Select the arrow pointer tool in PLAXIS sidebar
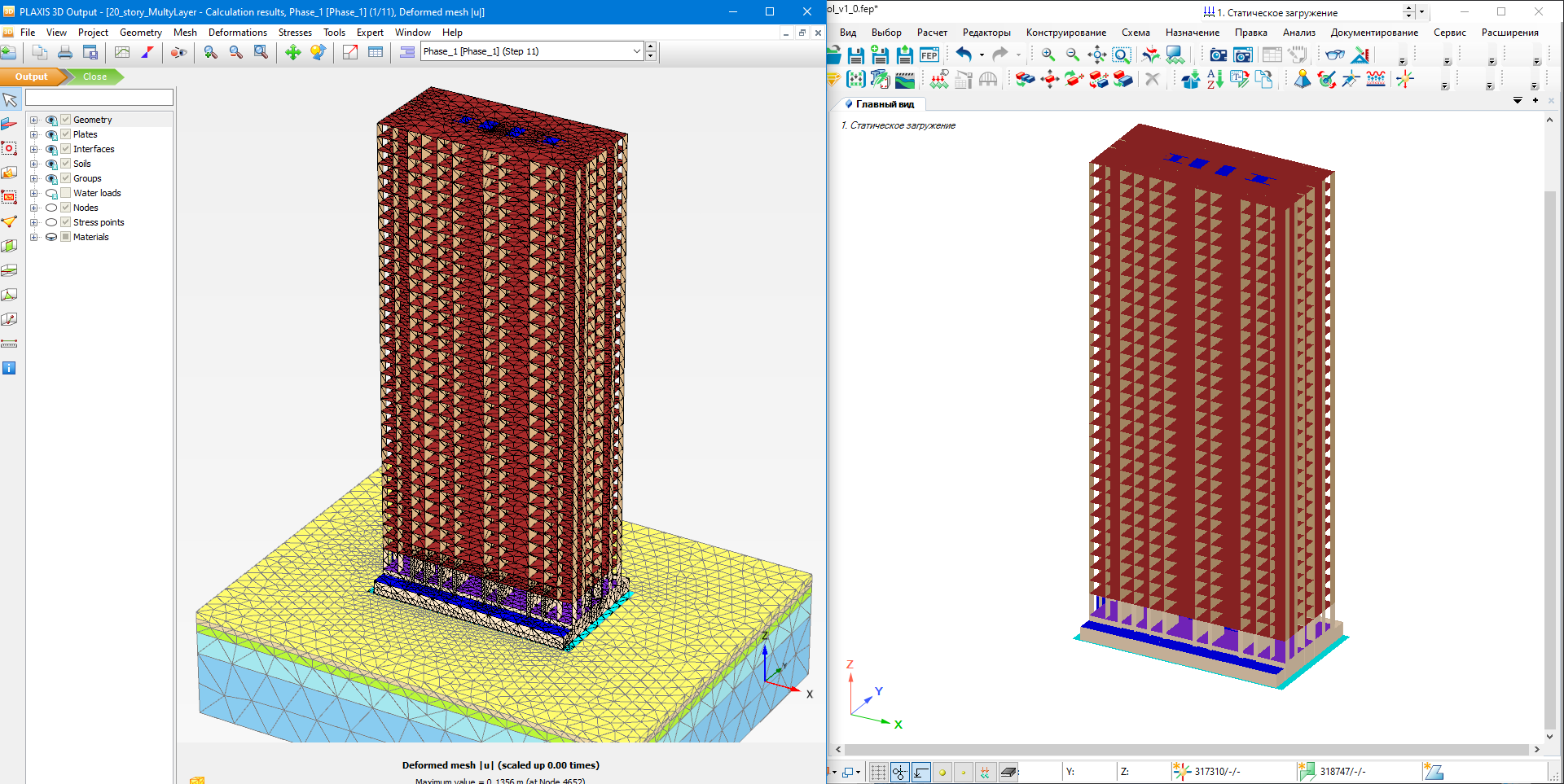This screenshot has height=784, width=1564. coord(10,100)
